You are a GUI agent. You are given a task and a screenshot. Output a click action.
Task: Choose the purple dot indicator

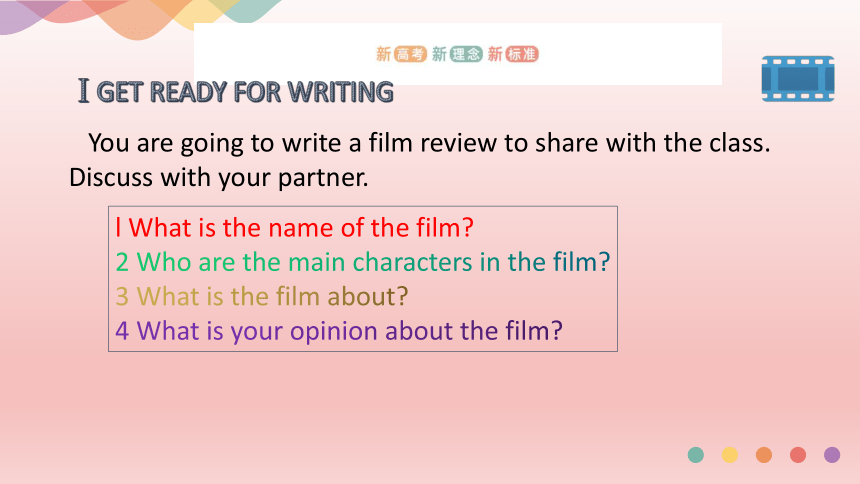click(832, 455)
